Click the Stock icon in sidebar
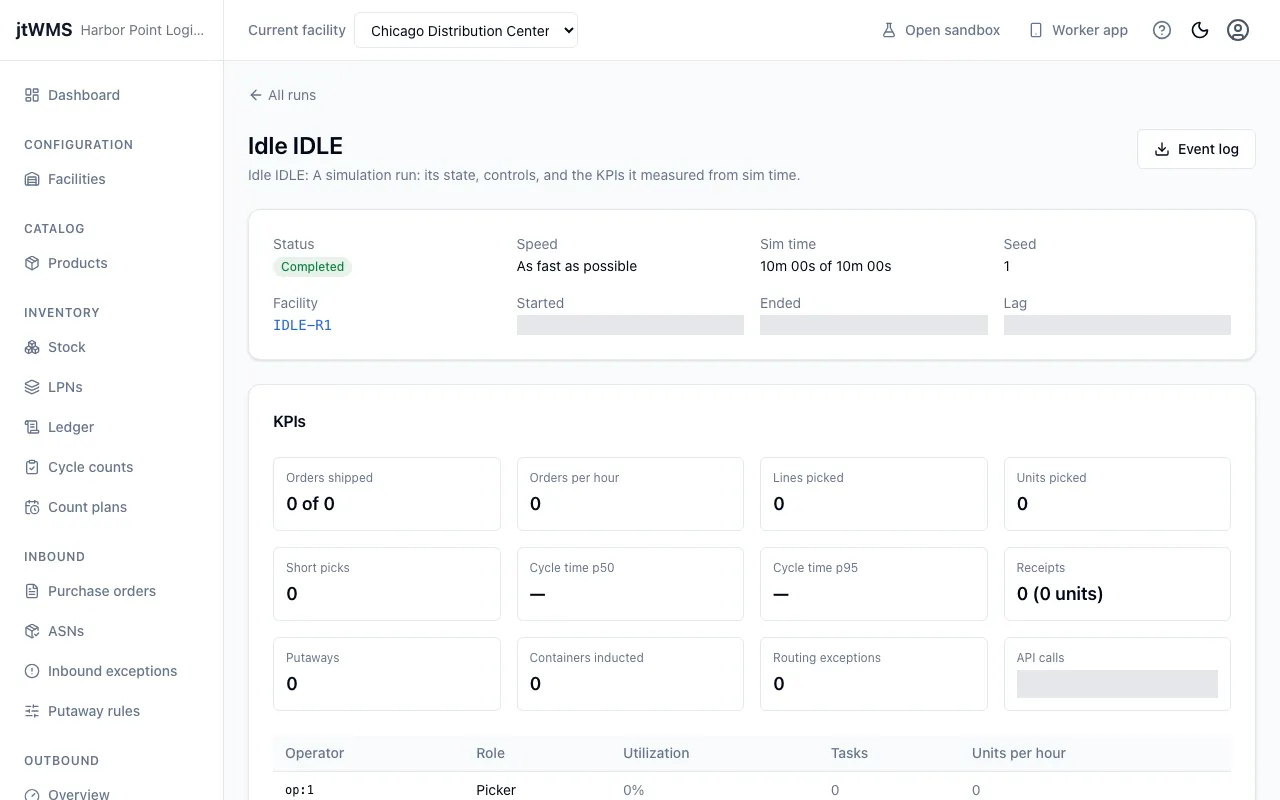Screen dimensions: 1280x800 coord(32,347)
